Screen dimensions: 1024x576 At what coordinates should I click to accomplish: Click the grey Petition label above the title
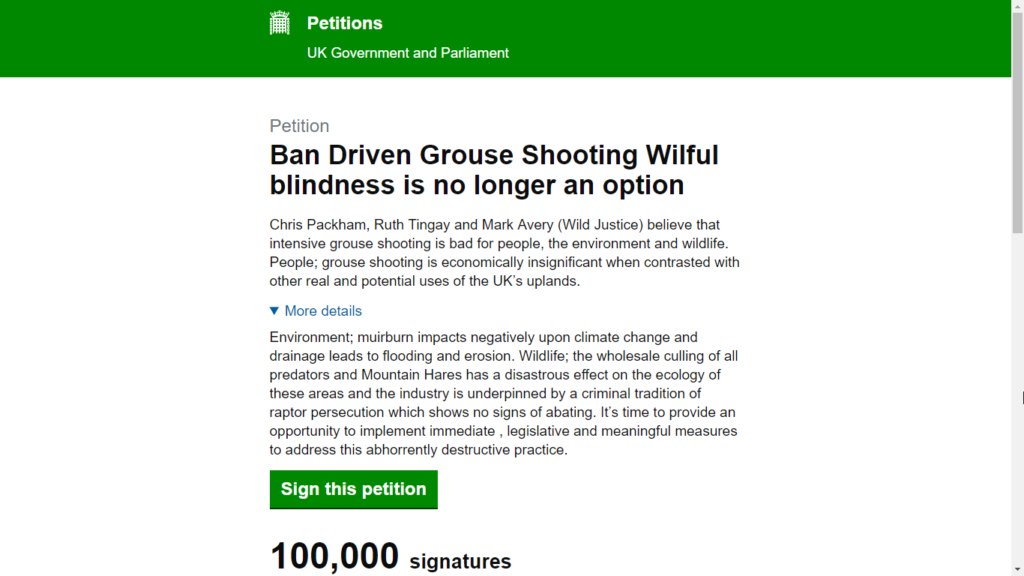click(299, 126)
